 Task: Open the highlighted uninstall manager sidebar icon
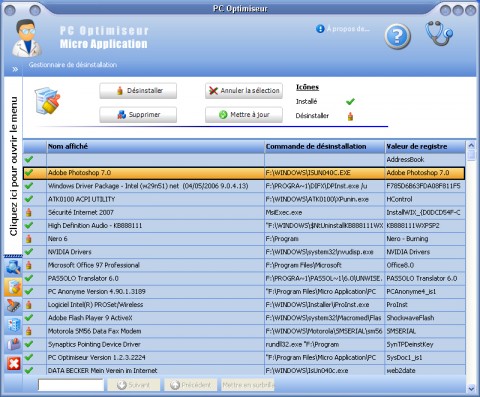(x=13, y=287)
